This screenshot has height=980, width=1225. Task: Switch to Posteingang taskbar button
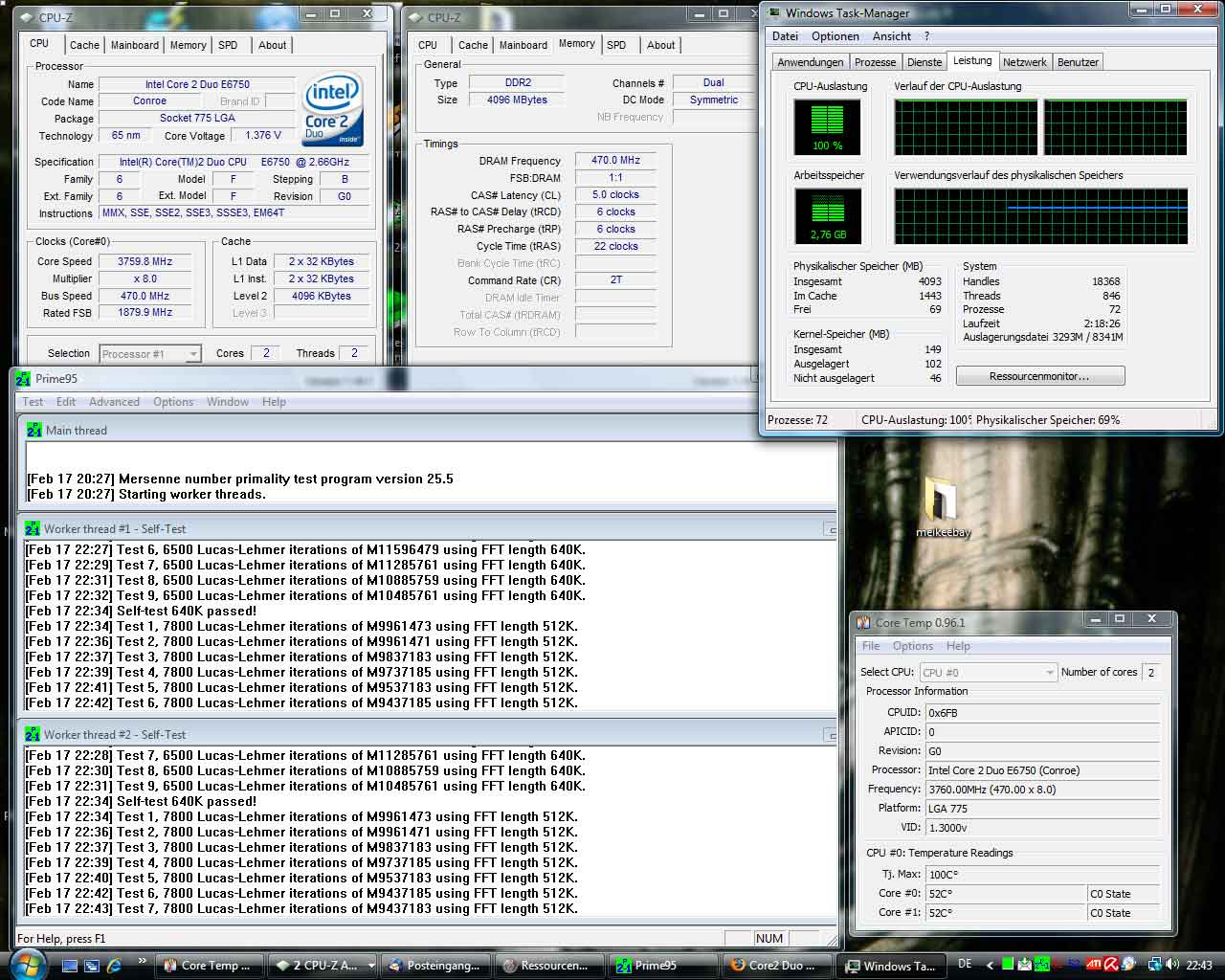435,966
